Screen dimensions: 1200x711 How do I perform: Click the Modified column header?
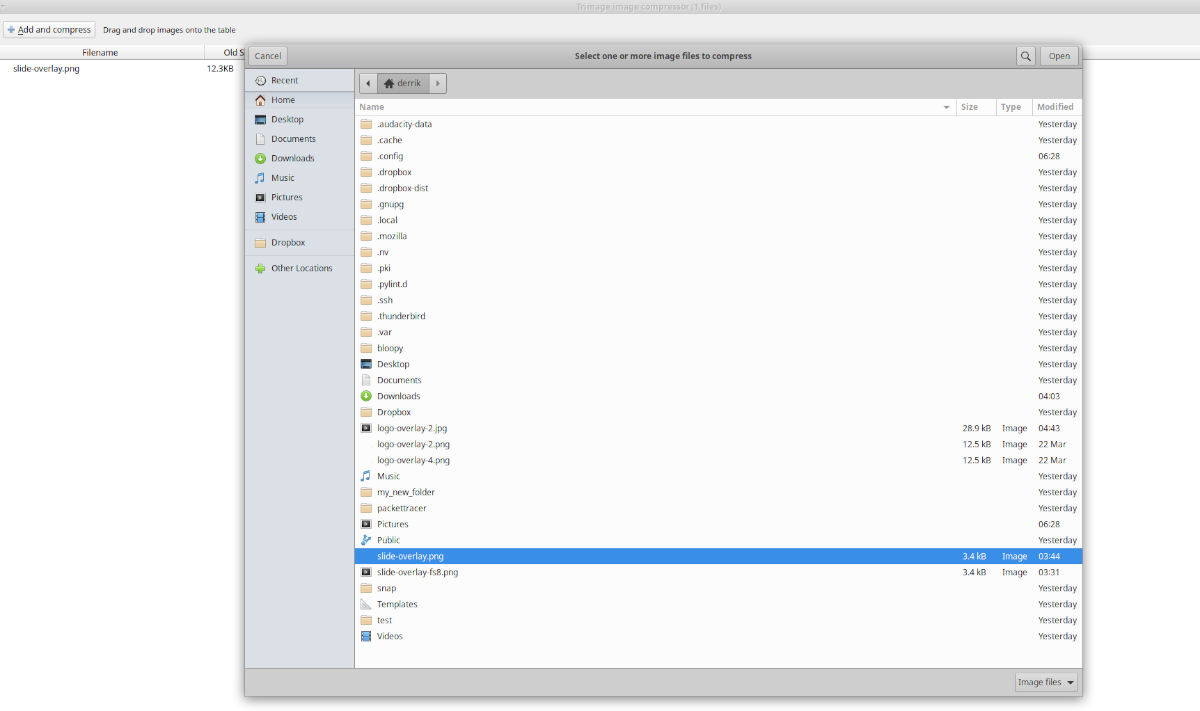1056,107
